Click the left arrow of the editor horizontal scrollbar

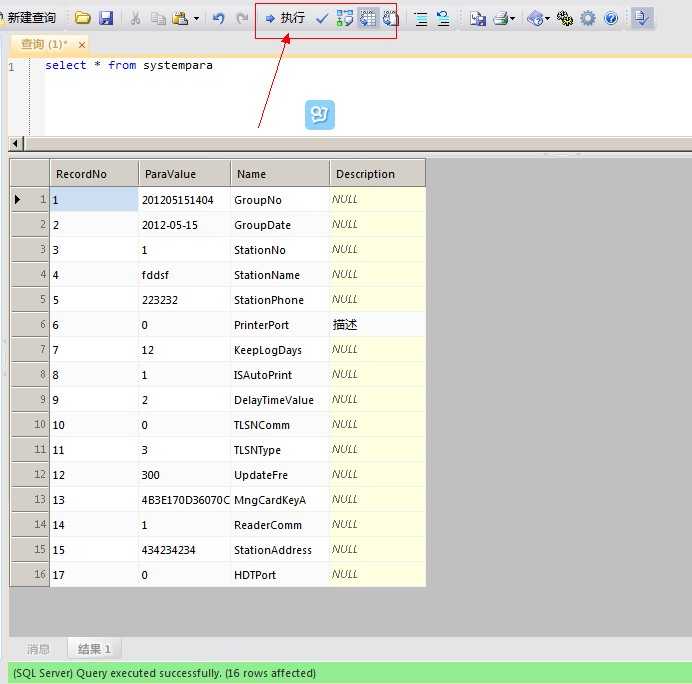click(x=15, y=143)
